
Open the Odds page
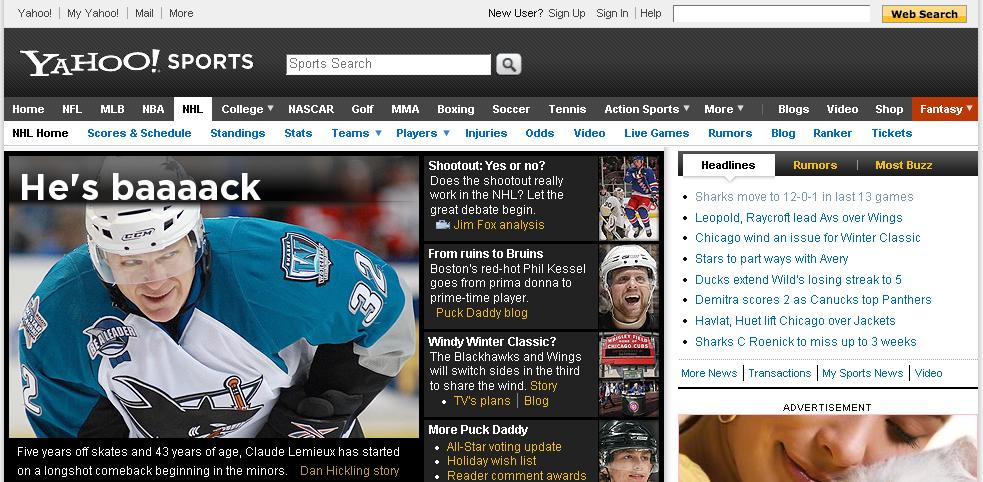coord(540,133)
